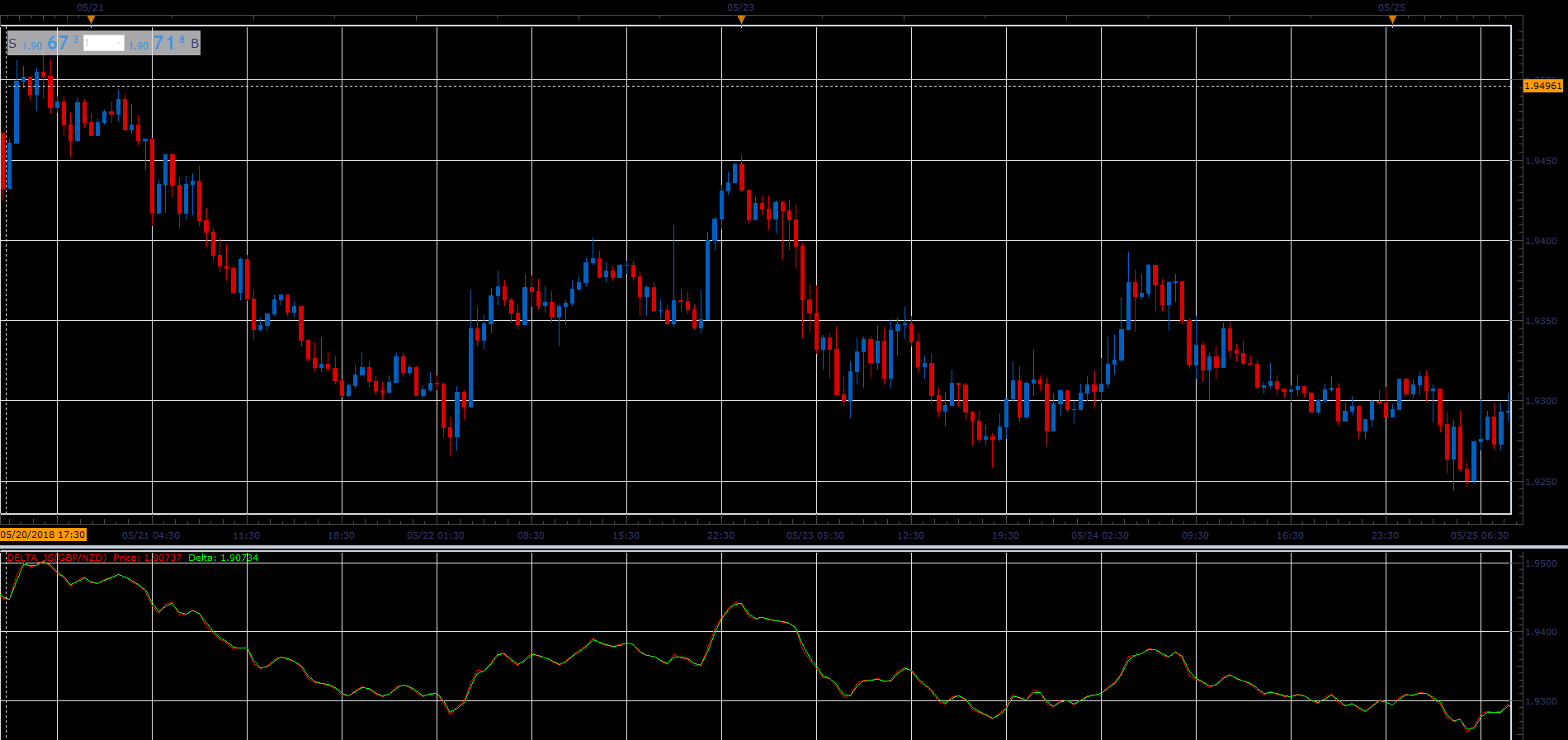Image resolution: width=1568 pixels, height=740 pixels.
Task: Click the red Price: 1.90737 readout
Action: pyautogui.click(x=148, y=558)
